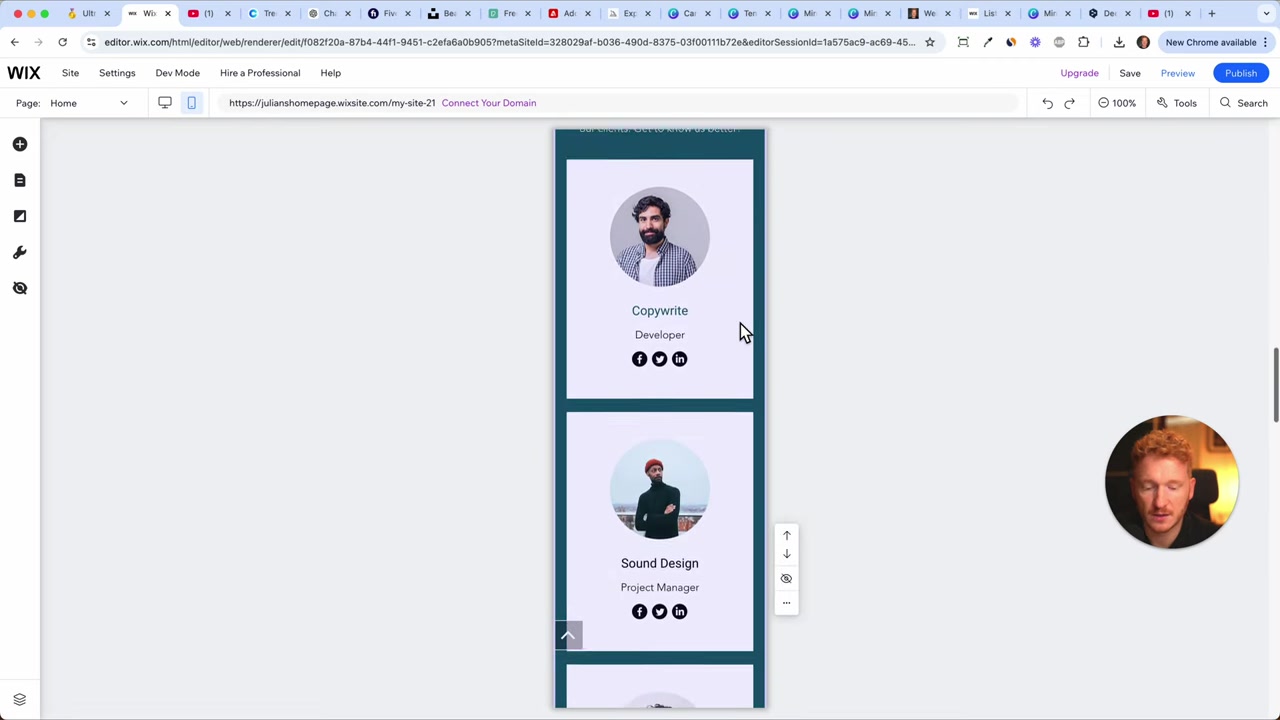Click the page vertical scrollbar thumb
The height and width of the screenshot is (720, 1280).
click(x=1275, y=386)
